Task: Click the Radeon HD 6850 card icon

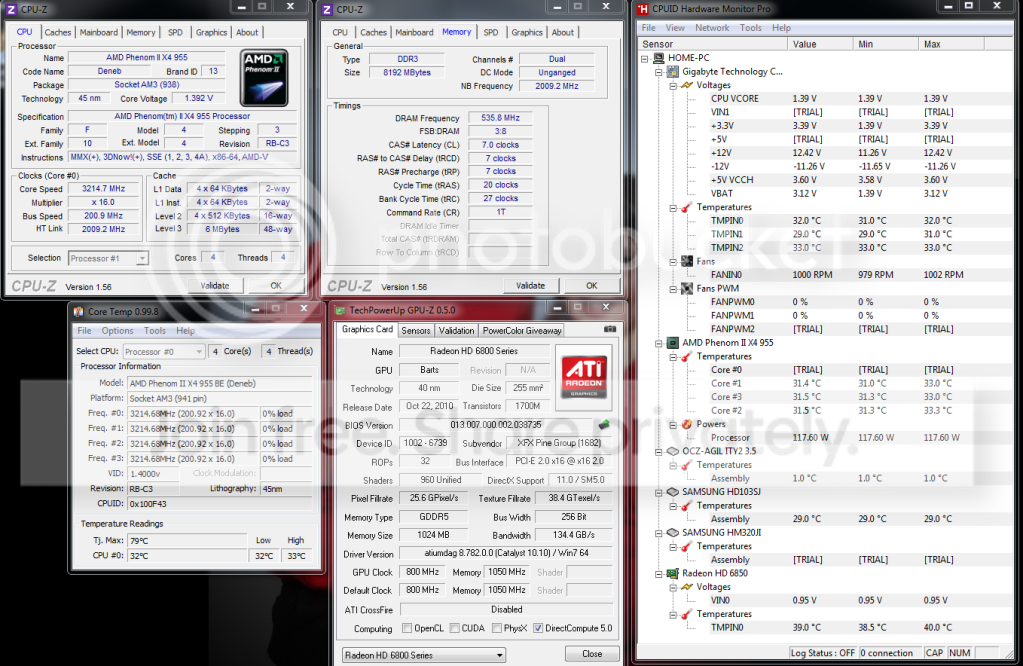Action: tap(673, 573)
